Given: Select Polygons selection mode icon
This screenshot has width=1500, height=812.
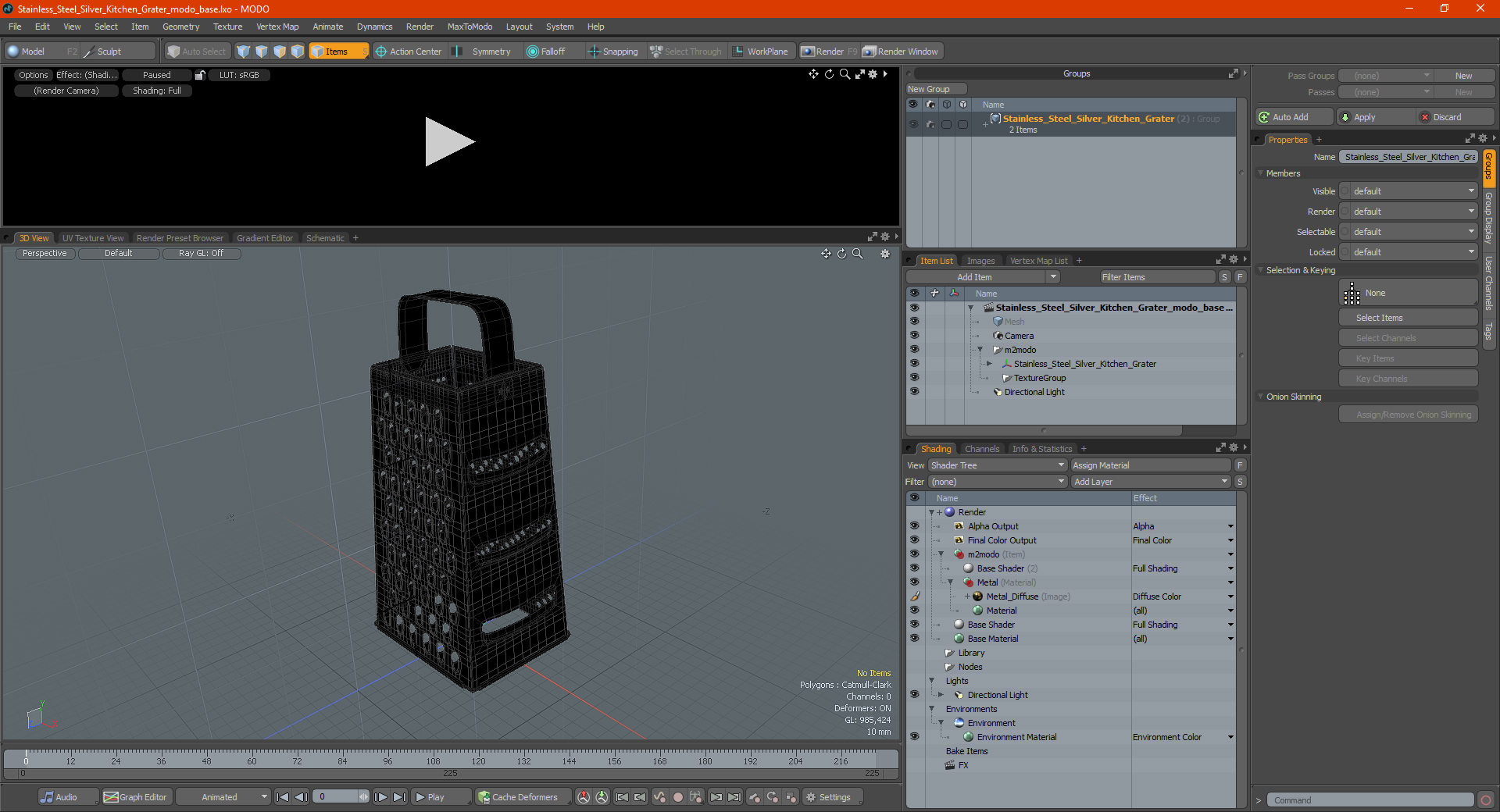Looking at the screenshot, I should click(x=280, y=52).
